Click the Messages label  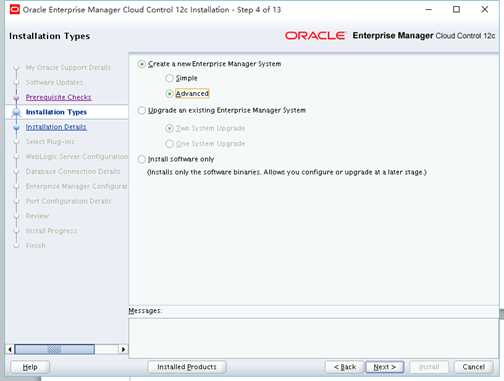point(145,311)
